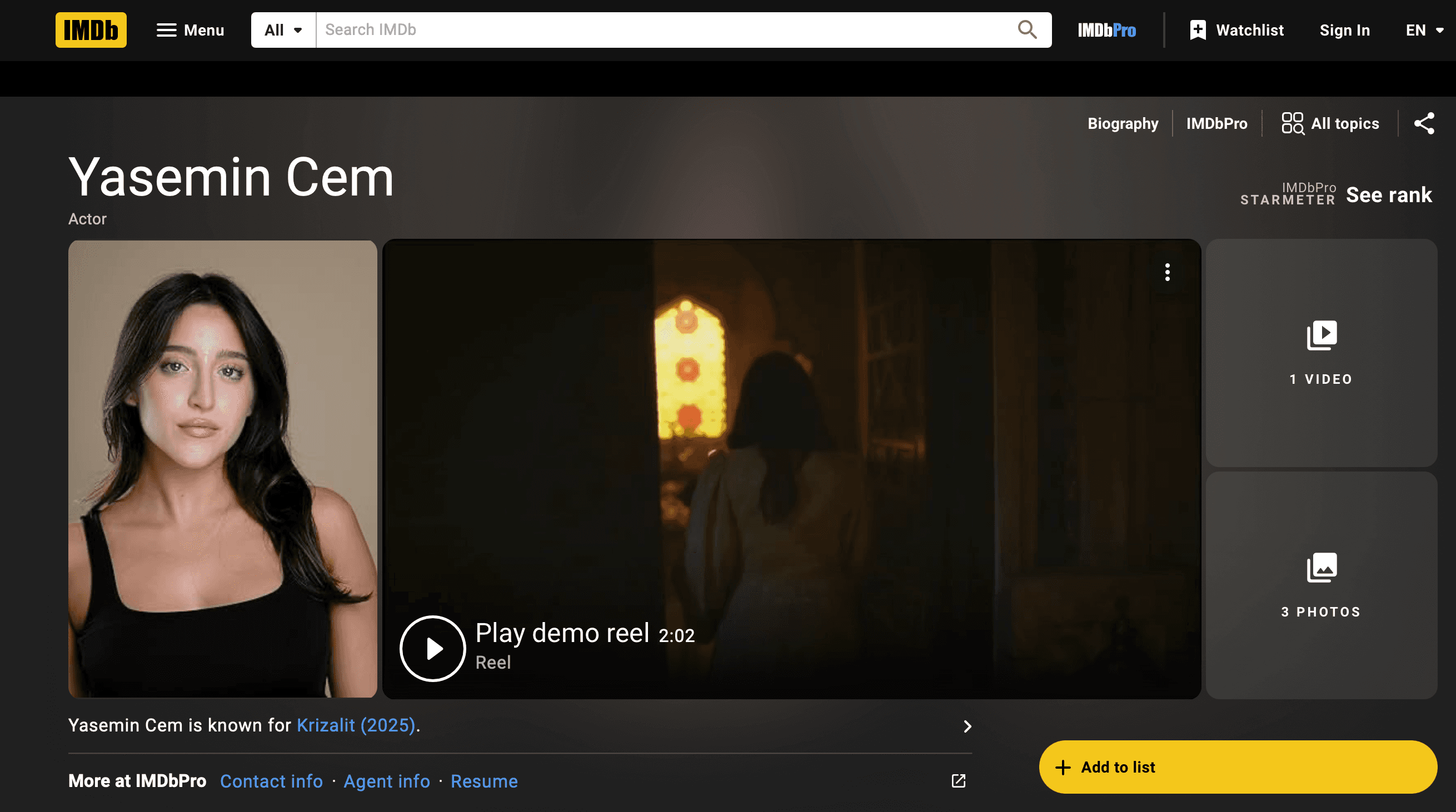Expand the All search category dropdown

click(283, 30)
